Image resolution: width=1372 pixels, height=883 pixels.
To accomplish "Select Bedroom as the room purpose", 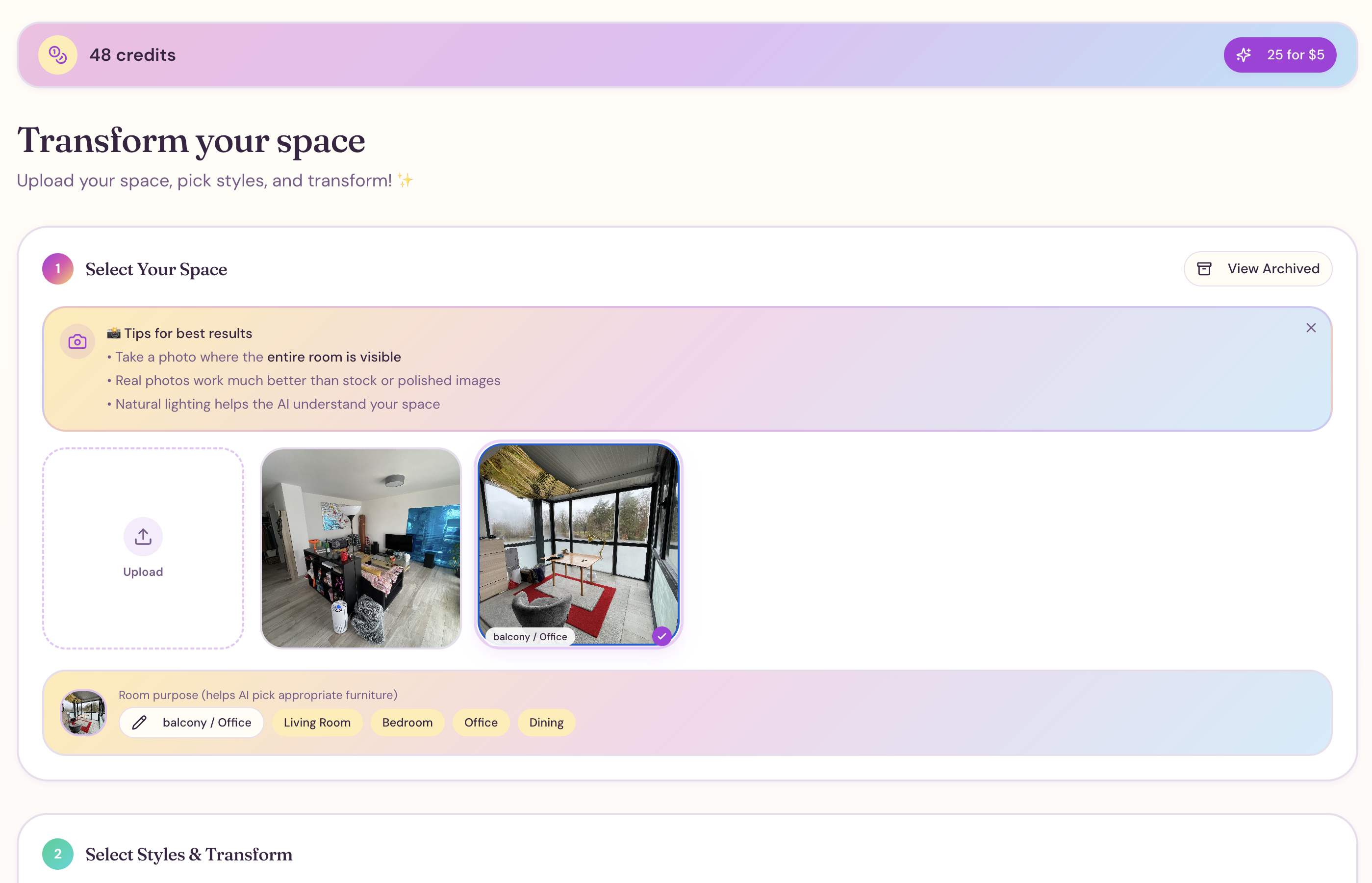I will (407, 723).
